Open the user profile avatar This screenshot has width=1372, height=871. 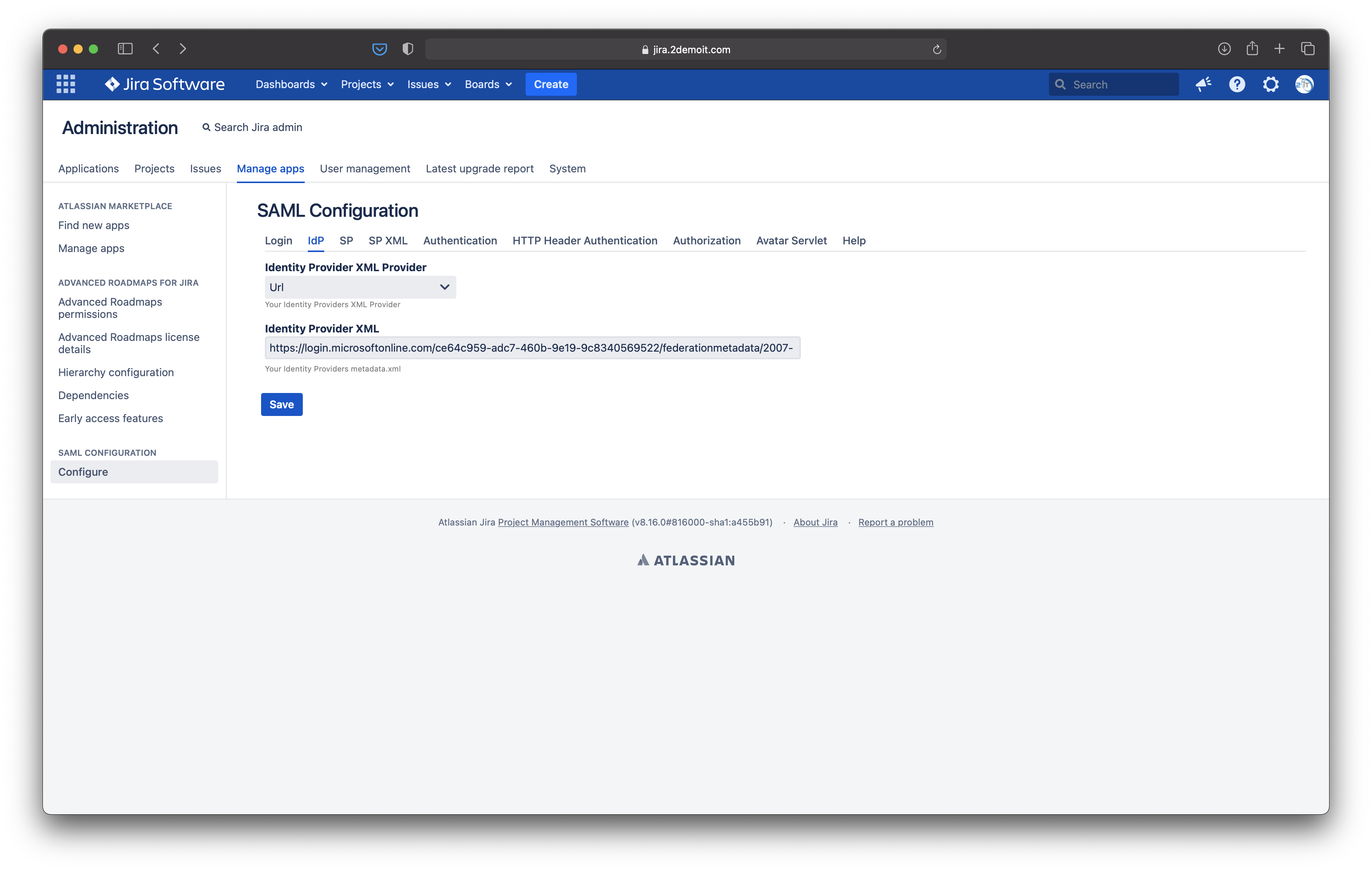click(x=1304, y=84)
